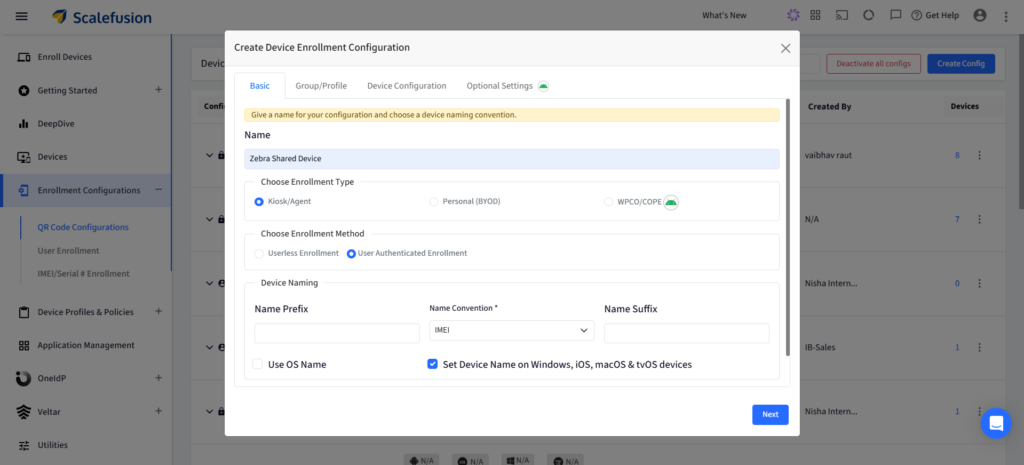Click Deactivate all configs button
The image size is (1024, 465).
pyautogui.click(x=873, y=63)
